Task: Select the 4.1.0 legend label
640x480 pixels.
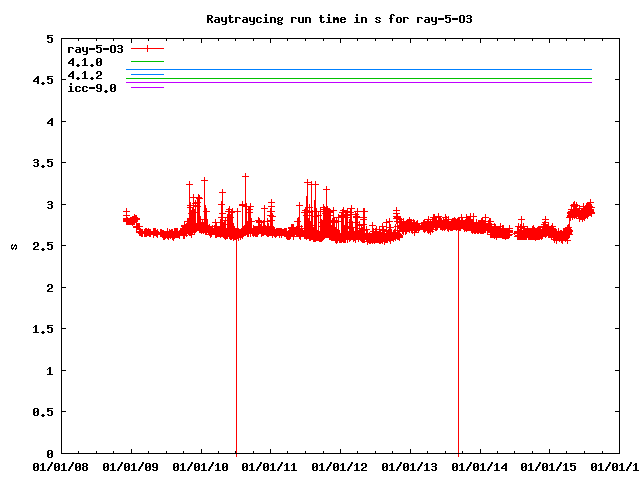Action: (x=84, y=62)
